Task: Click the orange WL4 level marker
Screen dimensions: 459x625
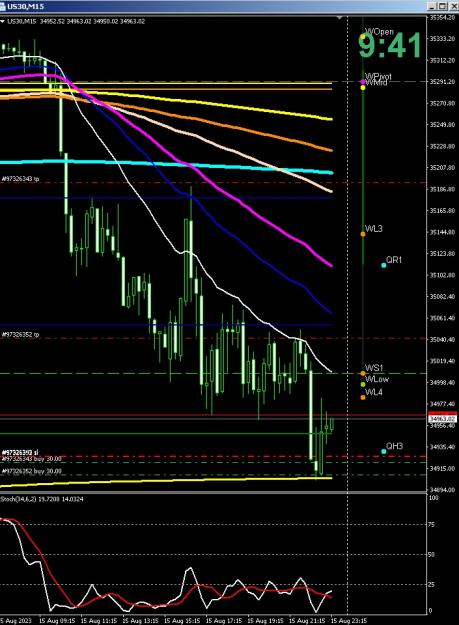Action: [363, 397]
